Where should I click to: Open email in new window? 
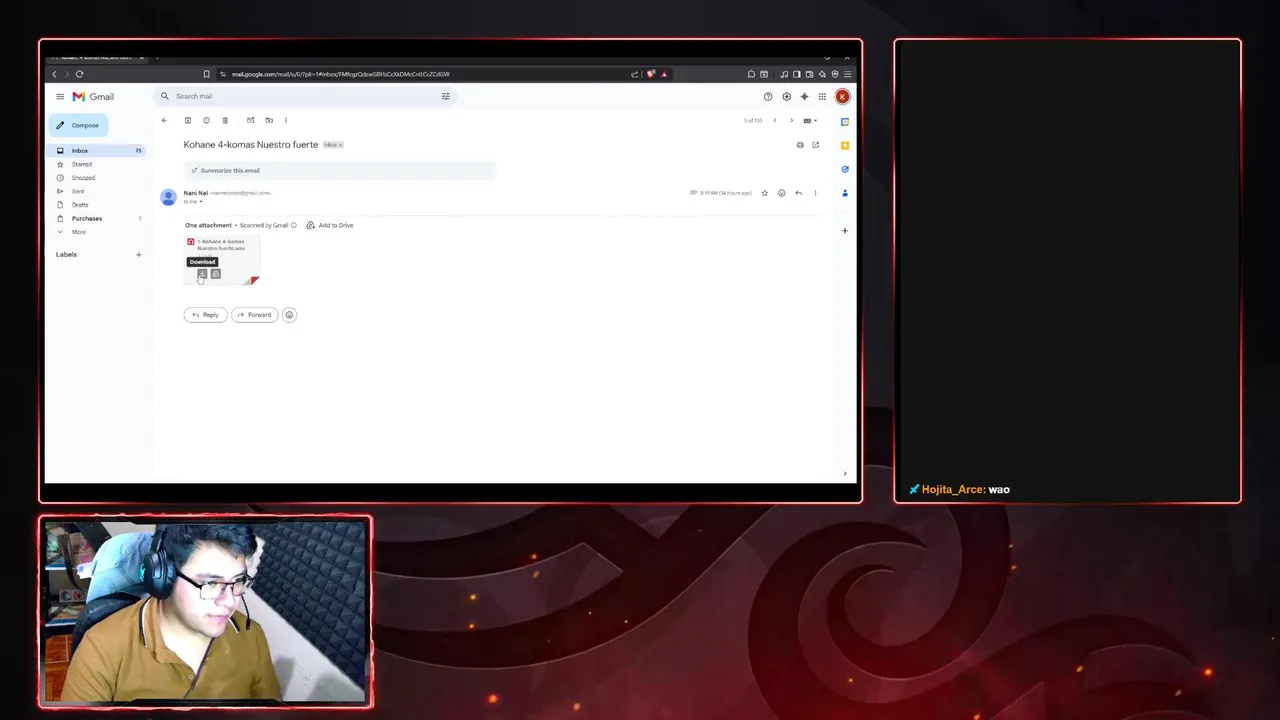[x=815, y=145]
